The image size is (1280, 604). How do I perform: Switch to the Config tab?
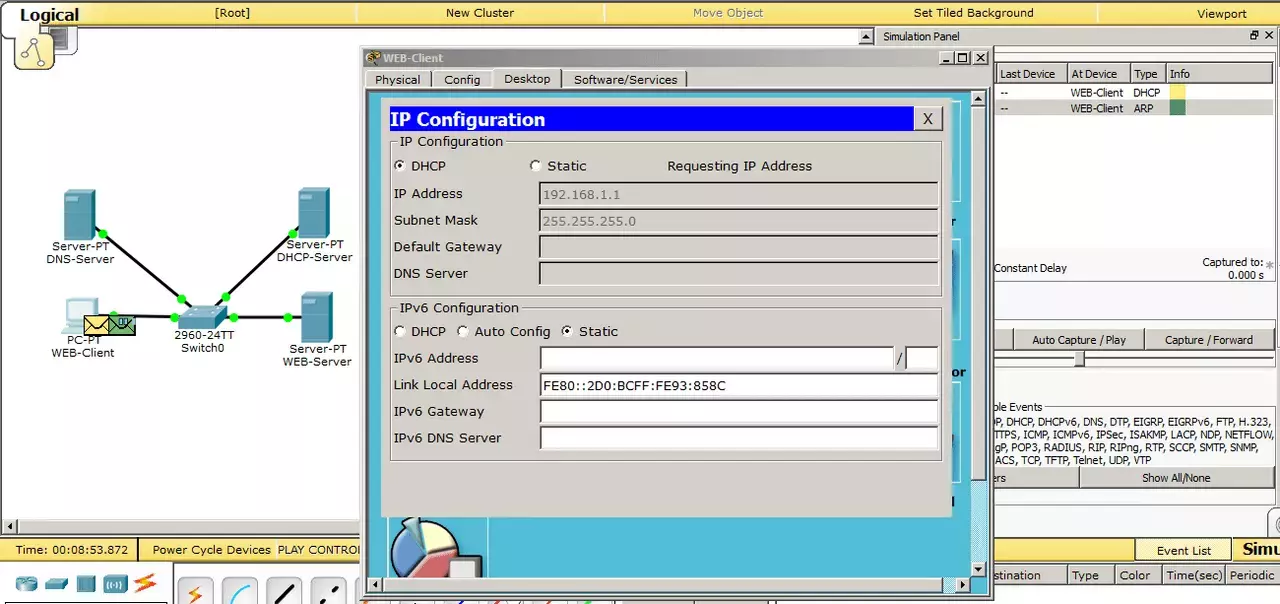click(x=462, y=80)
